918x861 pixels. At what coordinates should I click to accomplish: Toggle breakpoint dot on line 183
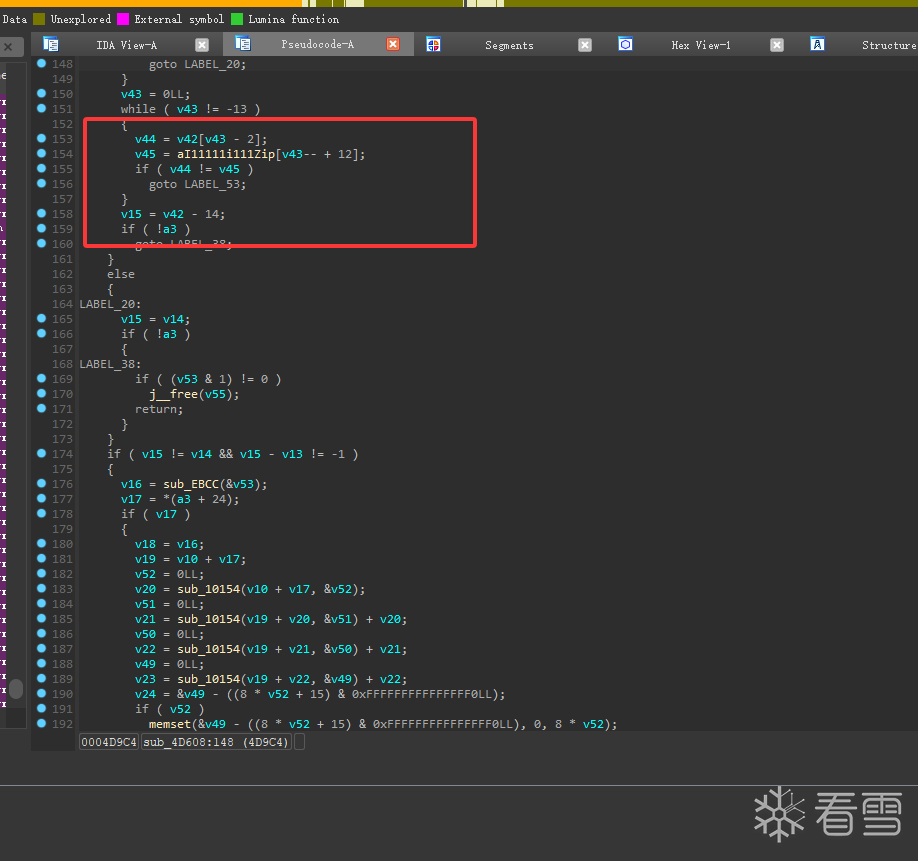[42, 588]
